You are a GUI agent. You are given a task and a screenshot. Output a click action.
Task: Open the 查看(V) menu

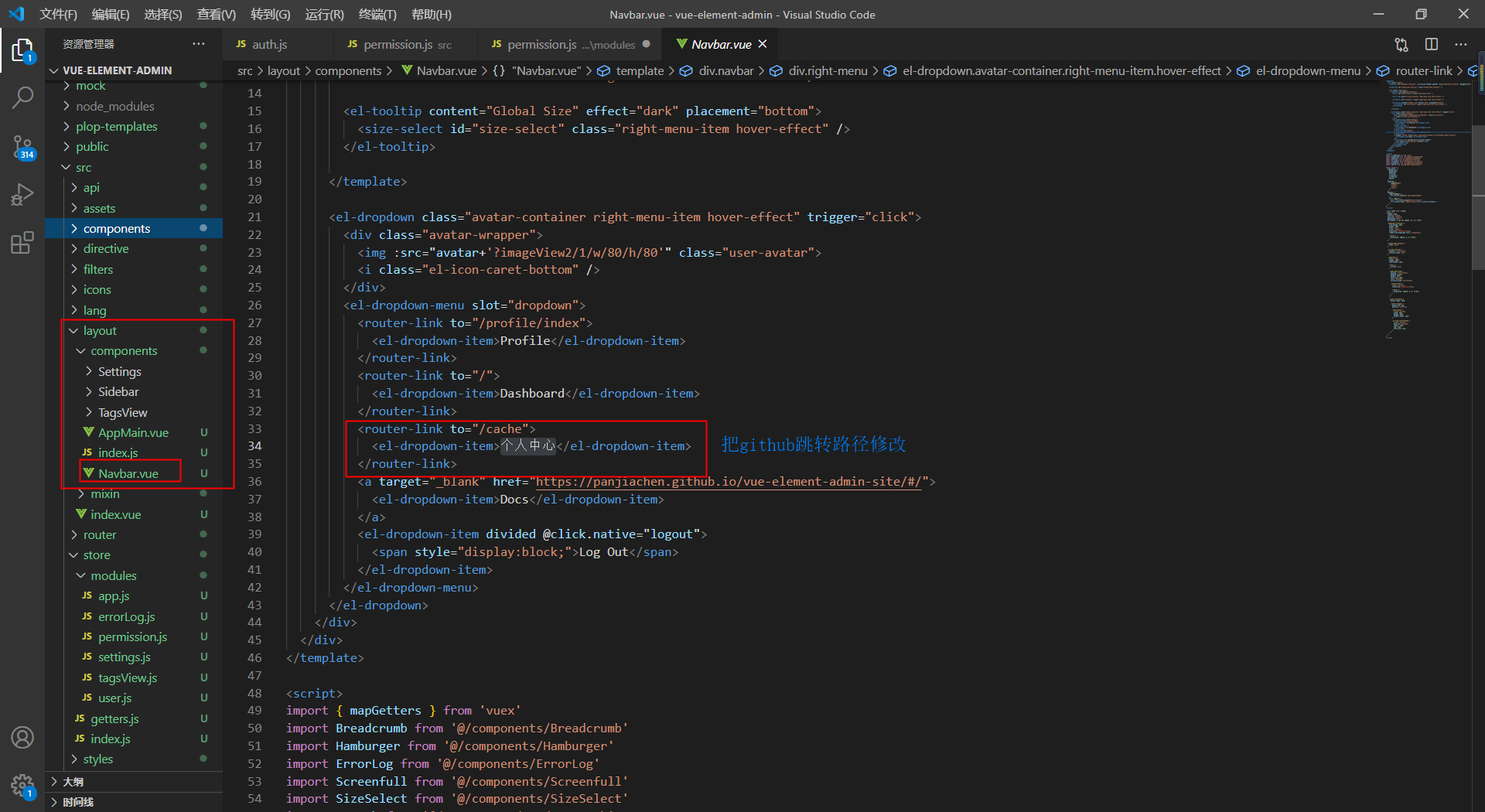[x=217, y=14]
